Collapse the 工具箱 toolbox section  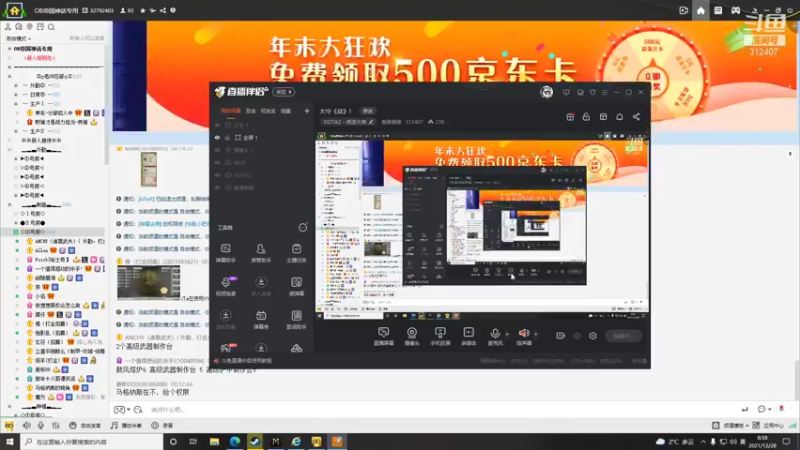pyautogui.click(x=303, y=228)
